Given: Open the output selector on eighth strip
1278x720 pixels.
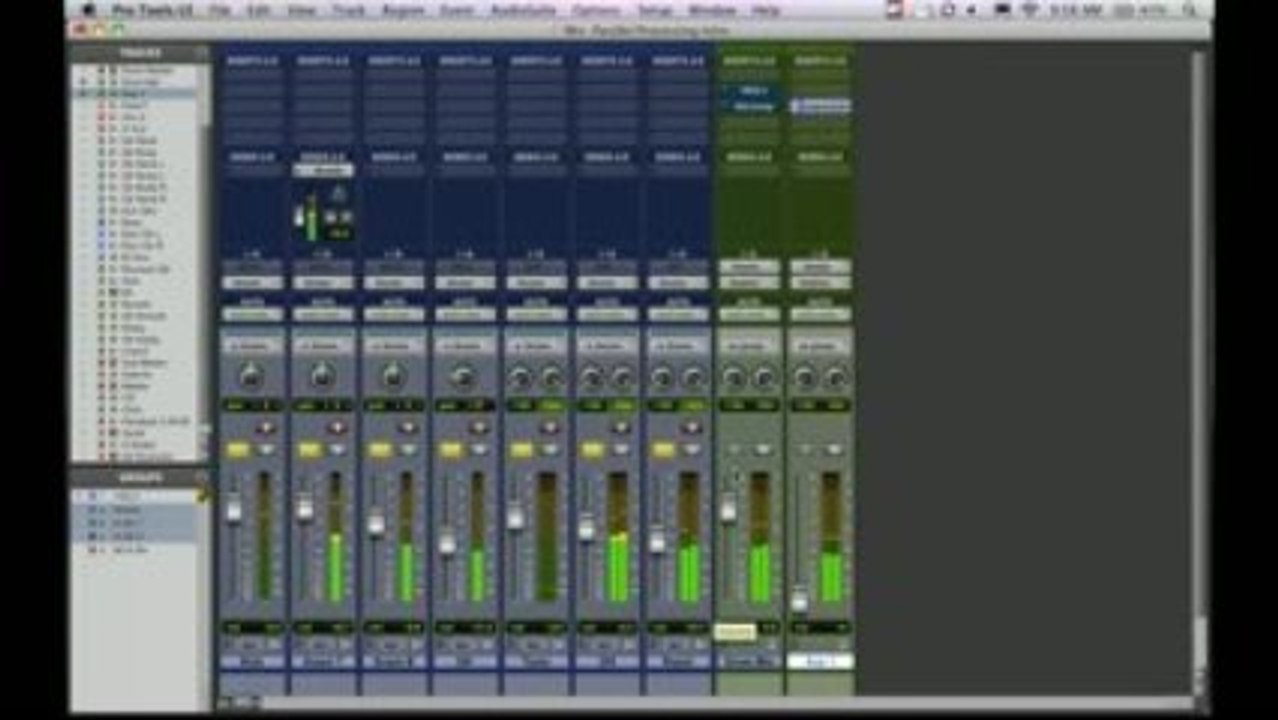Looking at the screenshot, I should tap(749, 283).
